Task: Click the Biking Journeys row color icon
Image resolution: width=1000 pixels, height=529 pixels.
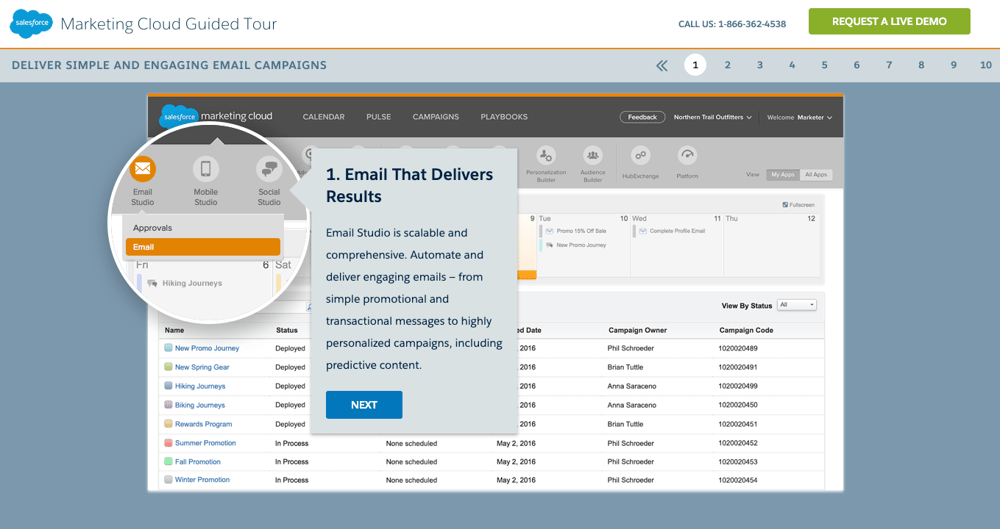Action: point(168,405)
